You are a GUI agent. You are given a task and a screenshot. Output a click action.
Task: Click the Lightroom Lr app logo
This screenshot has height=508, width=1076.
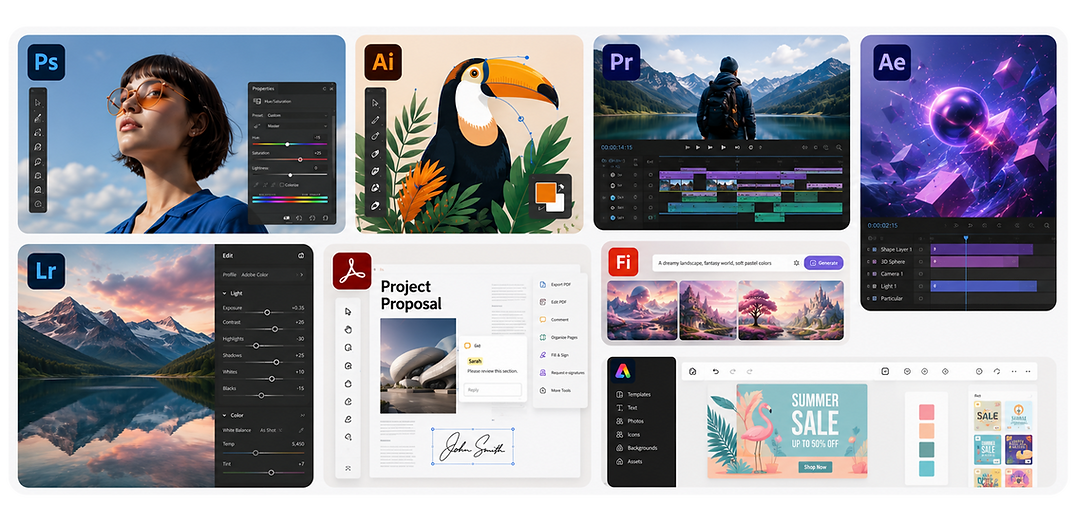click(x=46, y=270)
